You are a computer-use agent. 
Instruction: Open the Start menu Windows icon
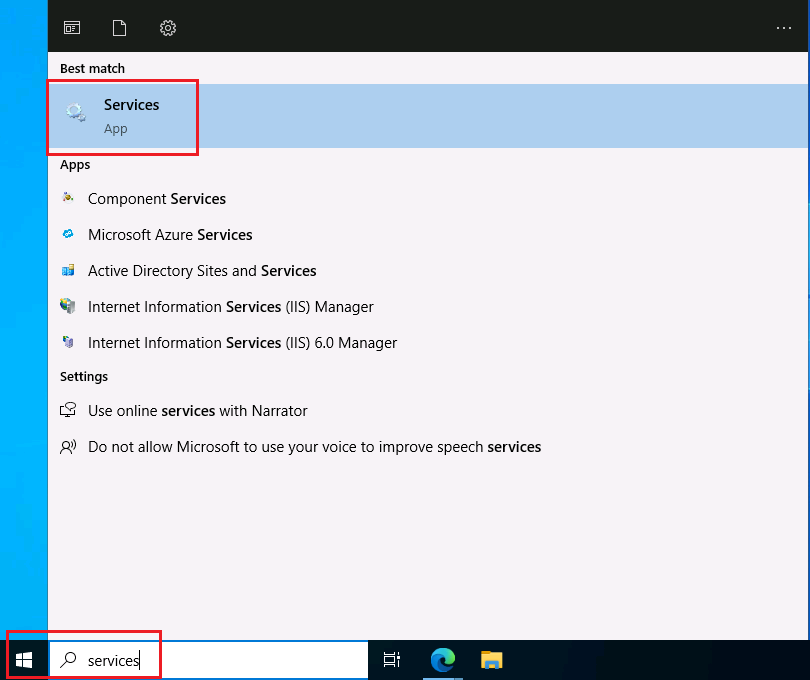coord(24,659)
